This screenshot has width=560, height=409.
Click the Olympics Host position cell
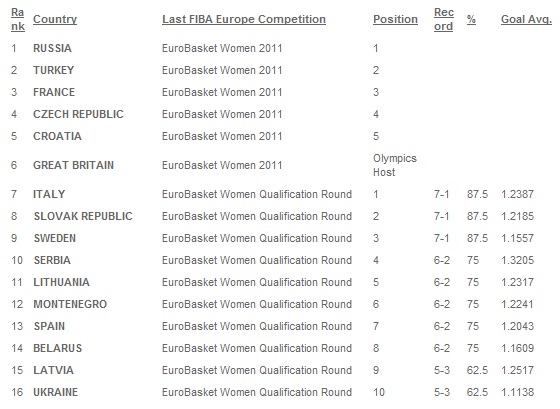[x=395, y=165]
